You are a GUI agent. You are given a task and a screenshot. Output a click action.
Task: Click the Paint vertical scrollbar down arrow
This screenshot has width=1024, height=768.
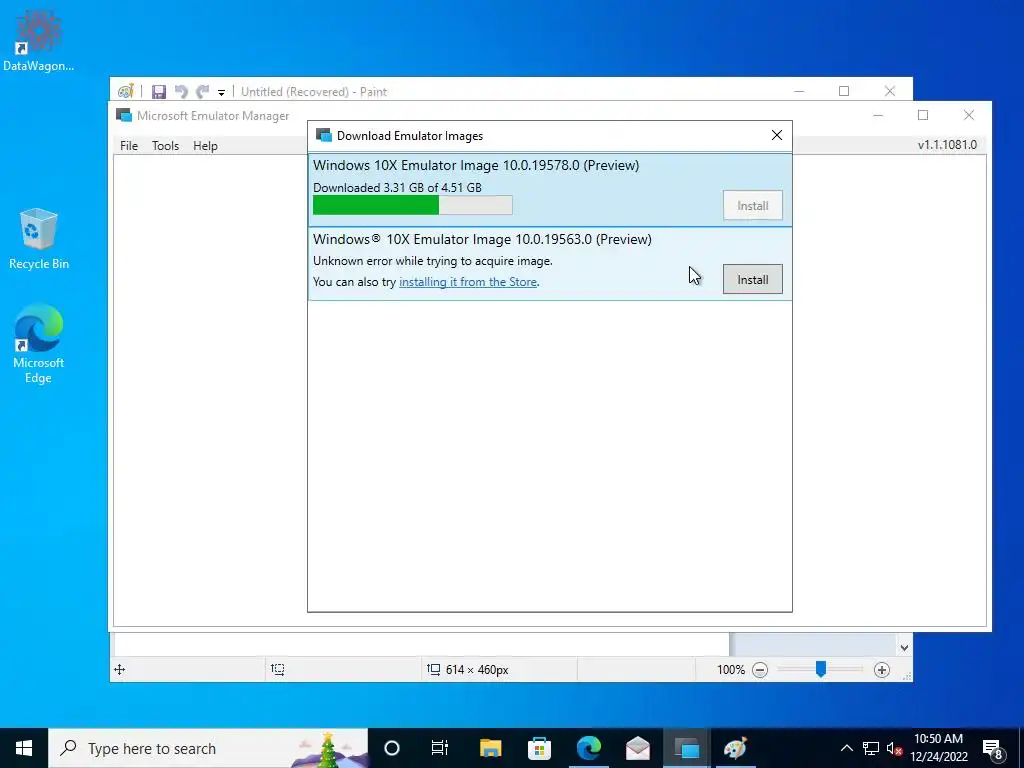904,648
